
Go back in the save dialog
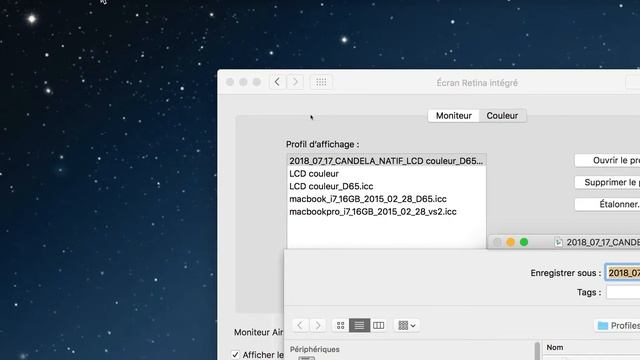(x=300, y=325)
